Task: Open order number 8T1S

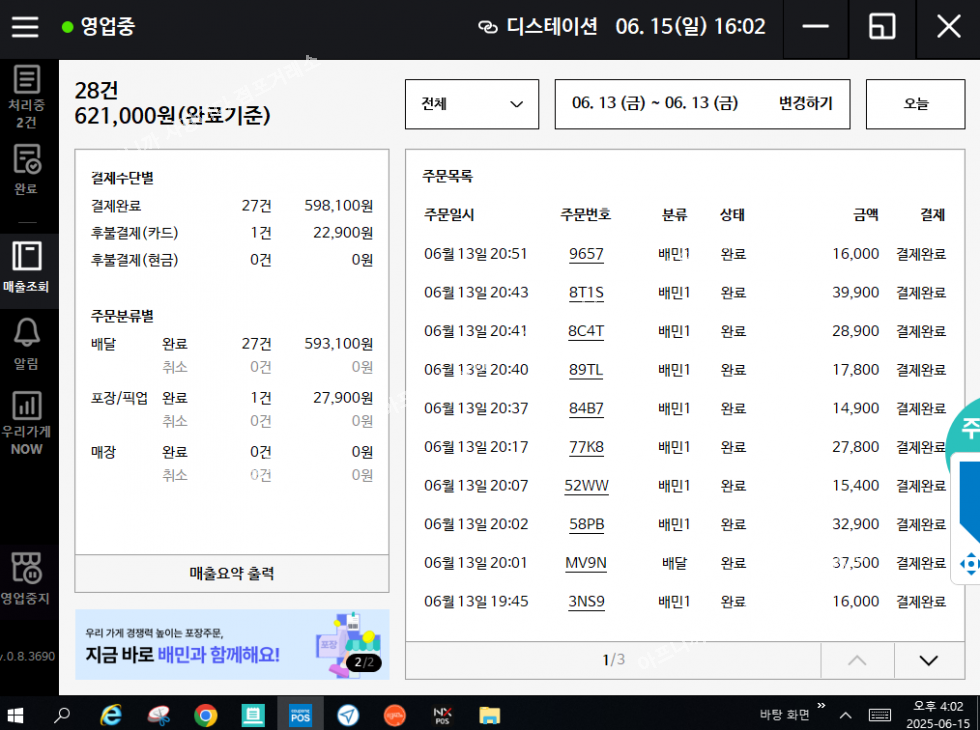Action: (586, 293)
